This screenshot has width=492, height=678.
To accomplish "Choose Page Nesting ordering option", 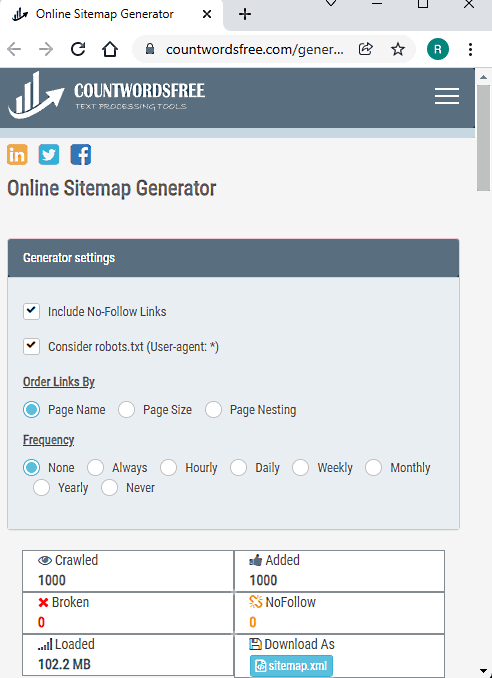I will pos(214,409).
